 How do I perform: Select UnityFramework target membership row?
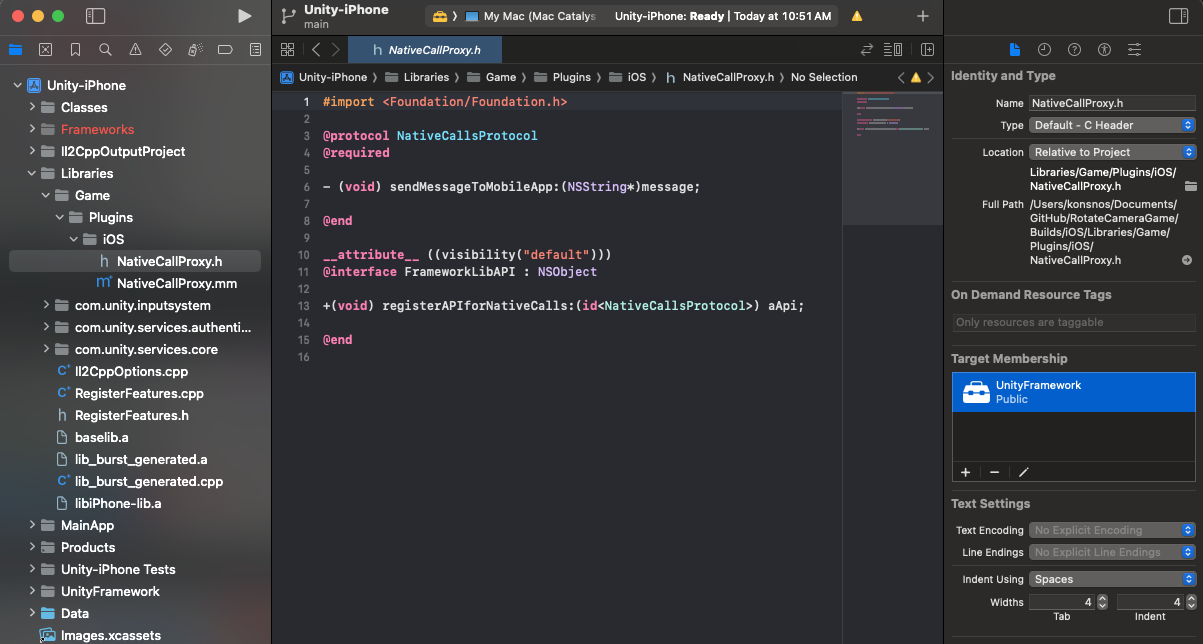click(x=1074, y=392)
